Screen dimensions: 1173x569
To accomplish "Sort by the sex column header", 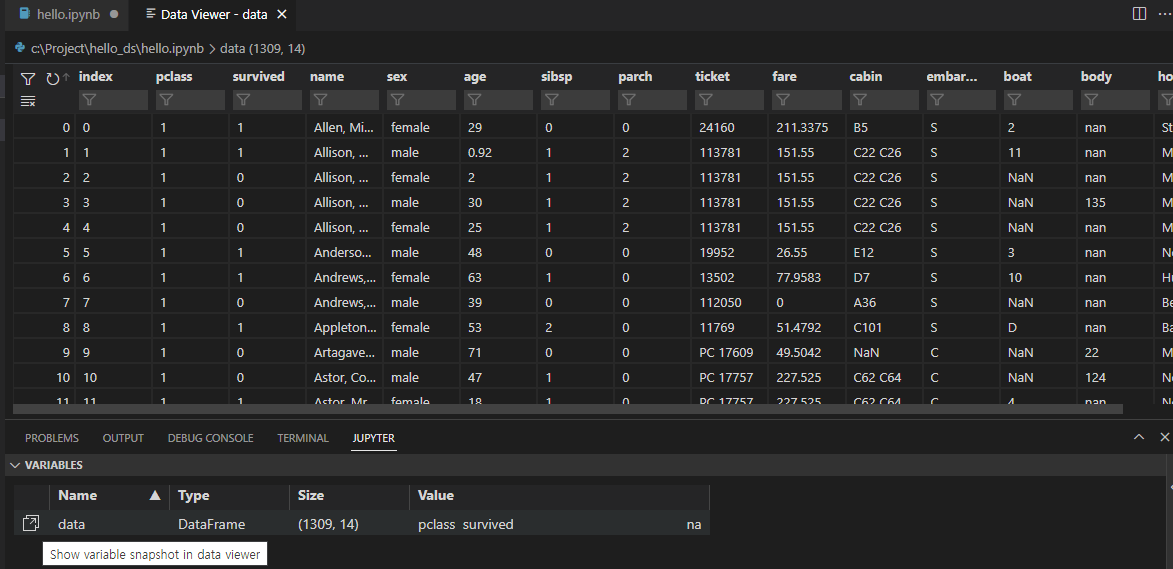I will click(396, 76).
